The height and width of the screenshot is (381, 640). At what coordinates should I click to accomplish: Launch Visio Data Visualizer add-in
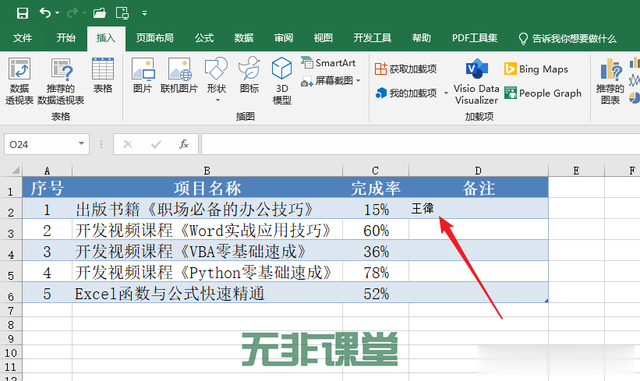click(476, 82)
